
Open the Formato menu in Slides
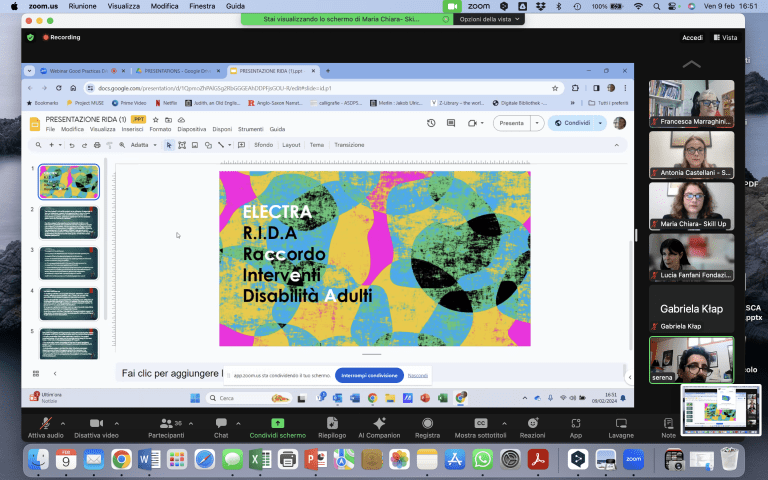(160, 129)
